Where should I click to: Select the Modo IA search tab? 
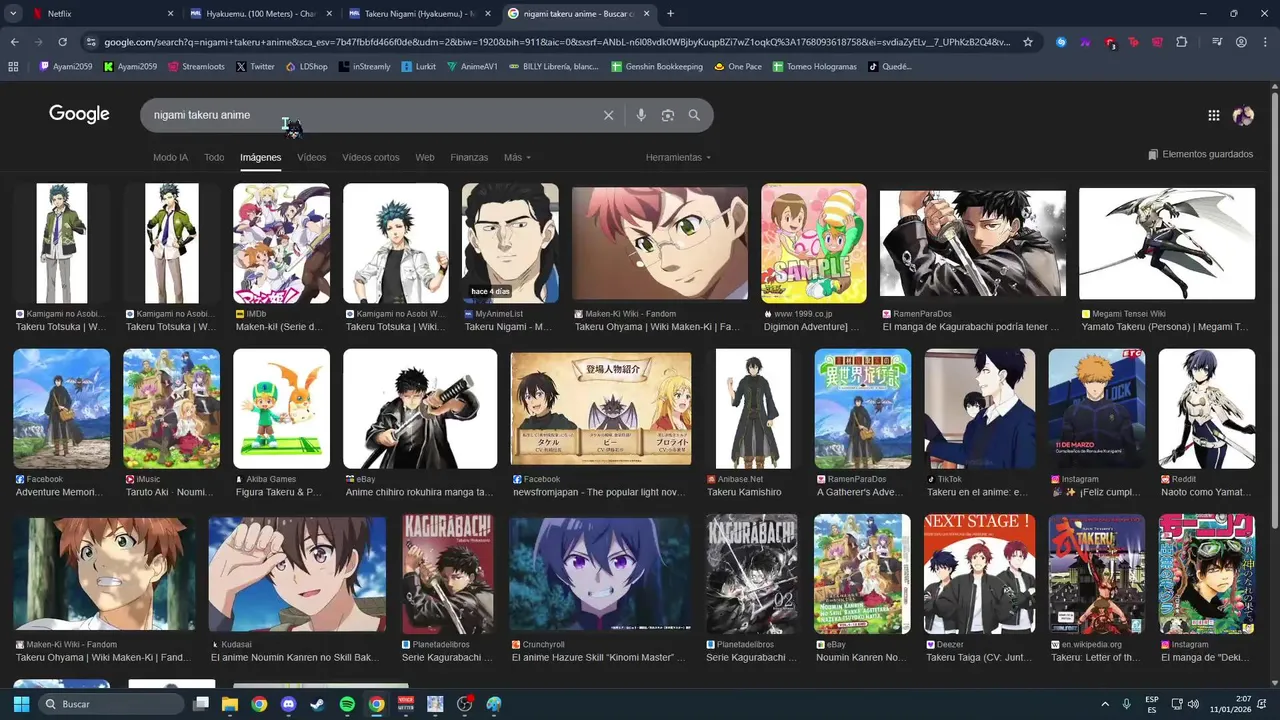click(x=170, y=157)
